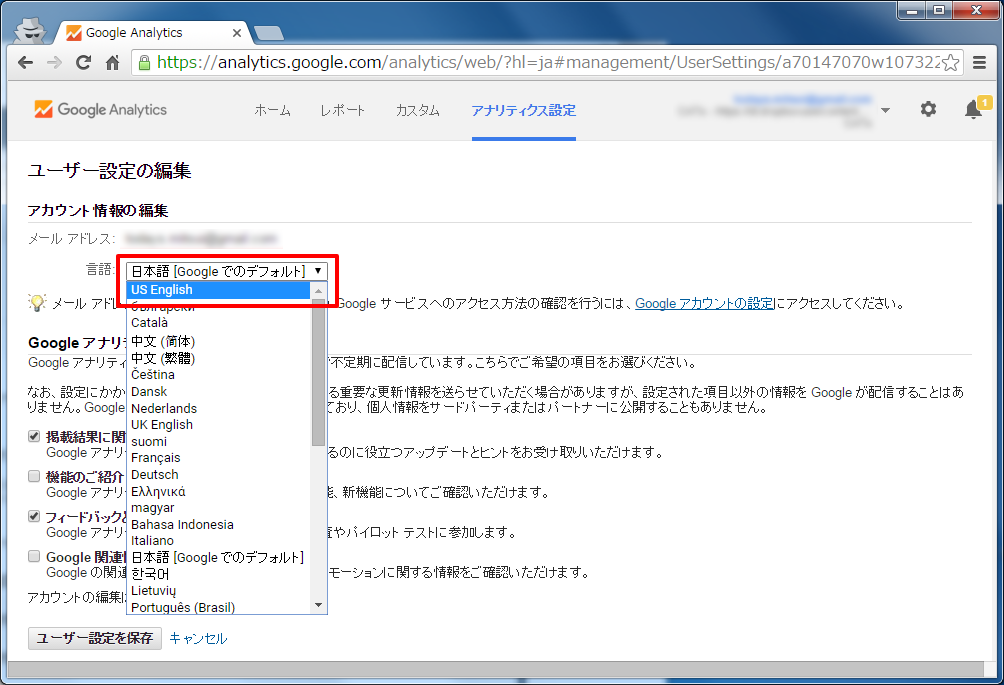Click the language list scrollbar thumb

[318, 373]
